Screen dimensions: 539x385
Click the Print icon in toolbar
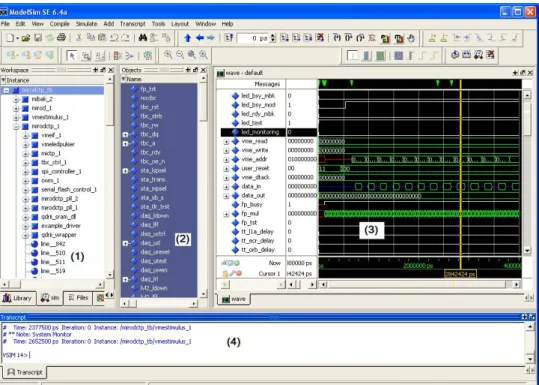62,37
